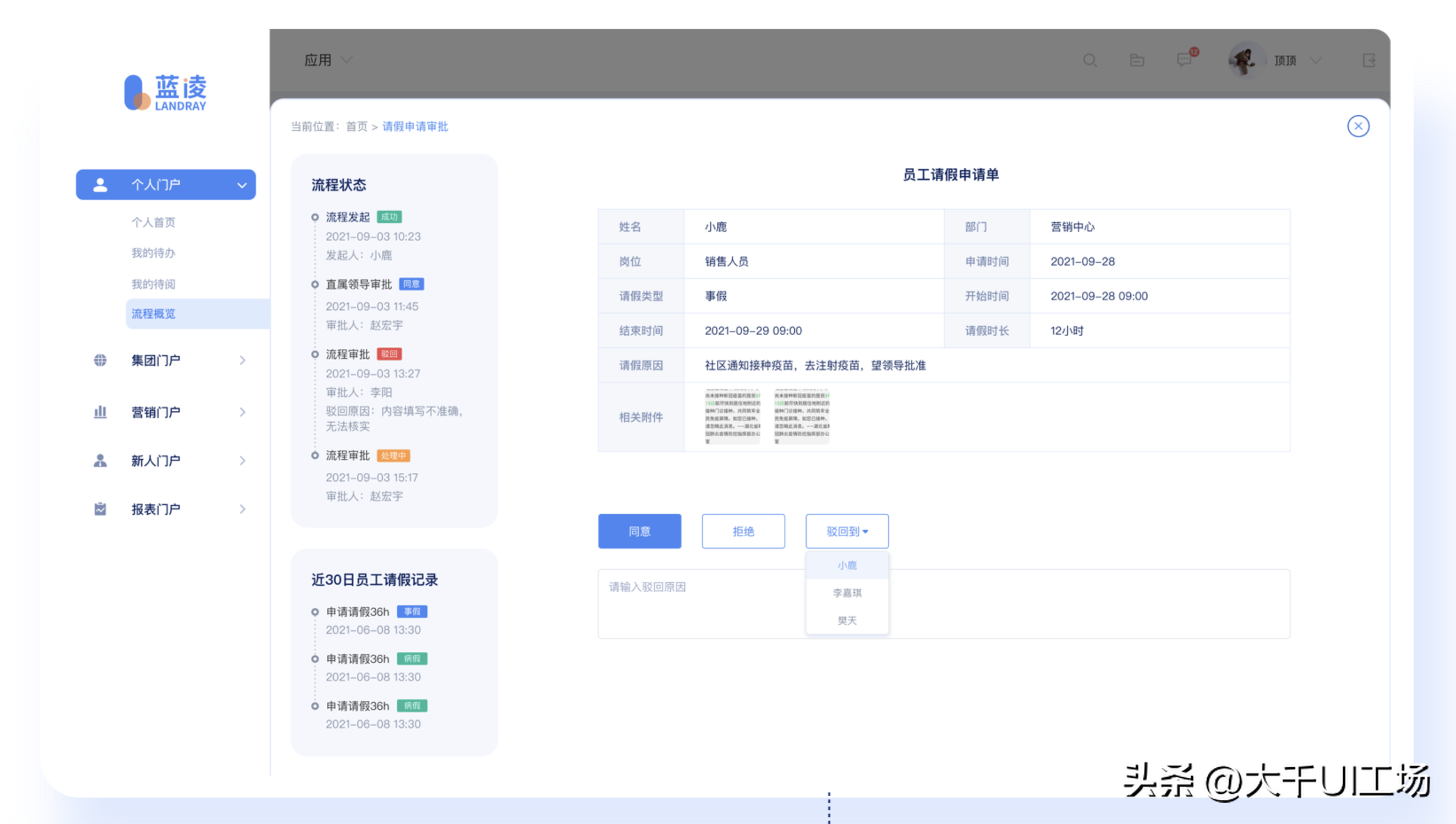Click the report icon for 报表门户
The image size is (1456, 824).
click(100, 509)
